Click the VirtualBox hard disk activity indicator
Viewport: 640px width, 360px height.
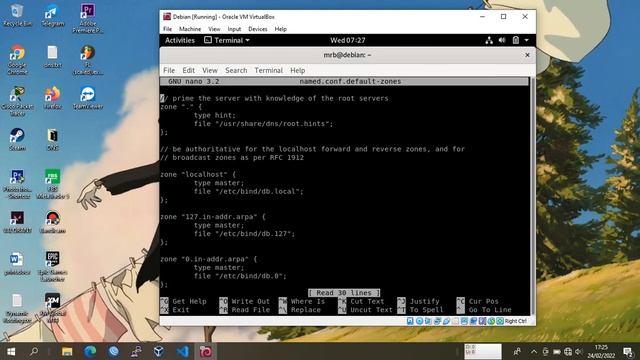point(410,321)
